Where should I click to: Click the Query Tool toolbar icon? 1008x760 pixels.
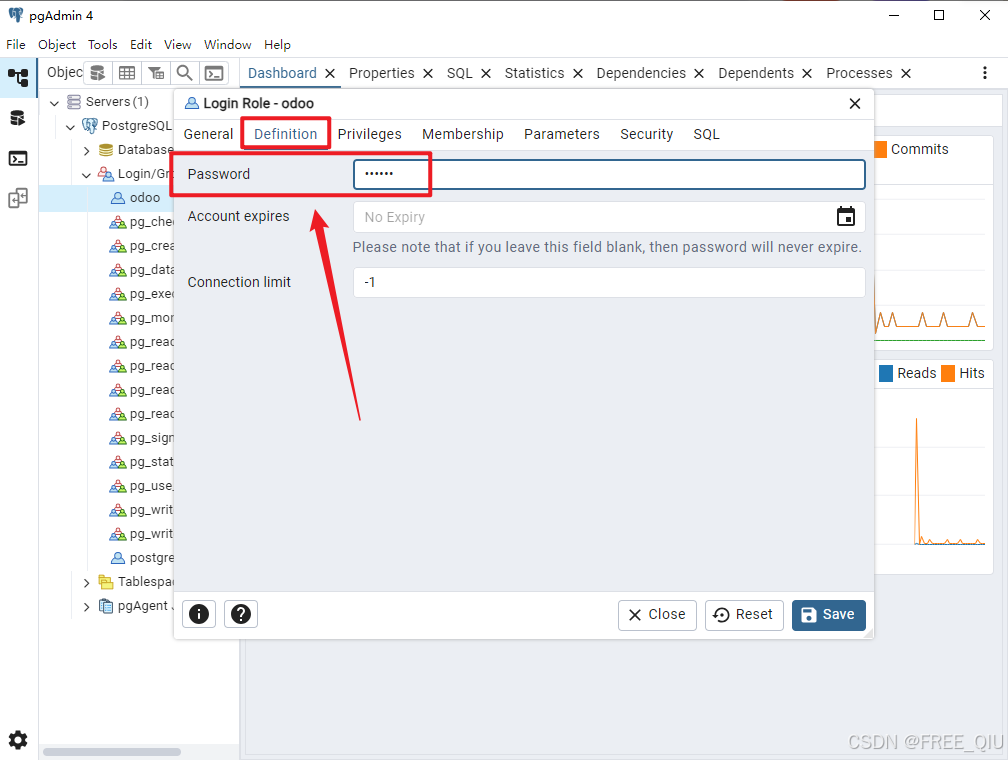click(x=97, y=73)
